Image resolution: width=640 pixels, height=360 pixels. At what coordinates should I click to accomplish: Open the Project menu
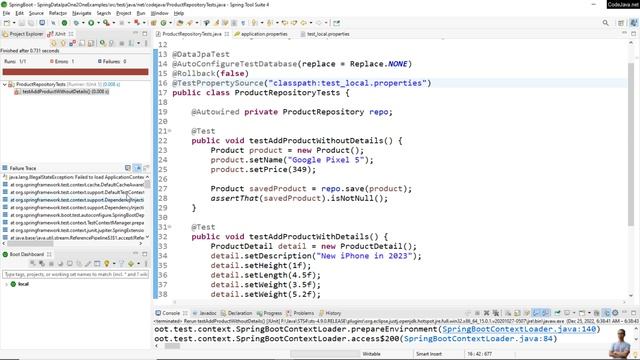point(124,13)
